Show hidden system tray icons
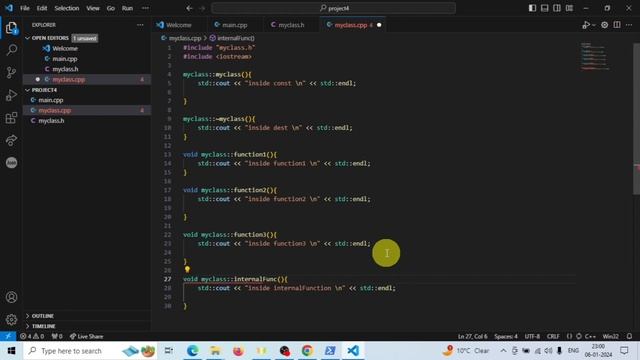 pyautogui.click(x=503, y=351)
